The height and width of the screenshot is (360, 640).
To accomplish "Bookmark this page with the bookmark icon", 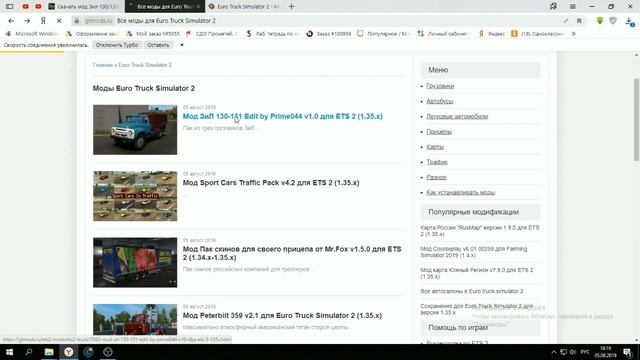I will point(579,20).
